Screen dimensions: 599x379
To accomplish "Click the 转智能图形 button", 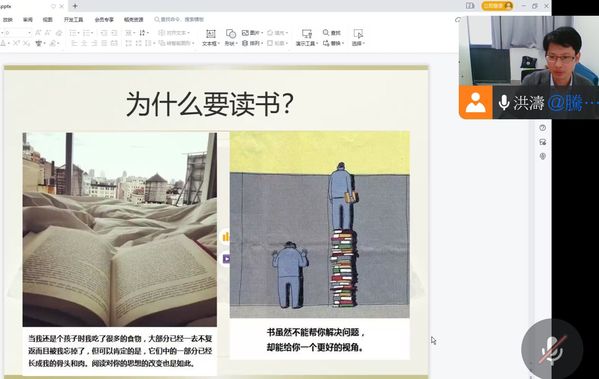I will [x=176, y=43].
